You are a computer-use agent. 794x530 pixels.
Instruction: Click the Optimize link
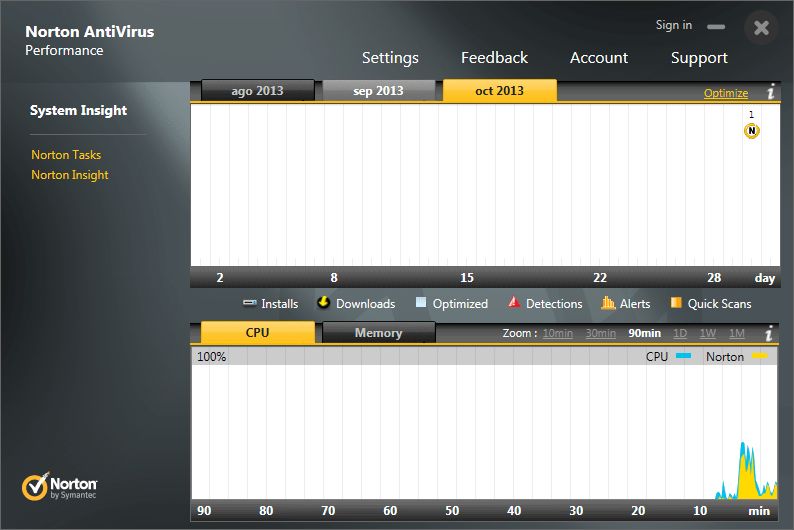725,93
